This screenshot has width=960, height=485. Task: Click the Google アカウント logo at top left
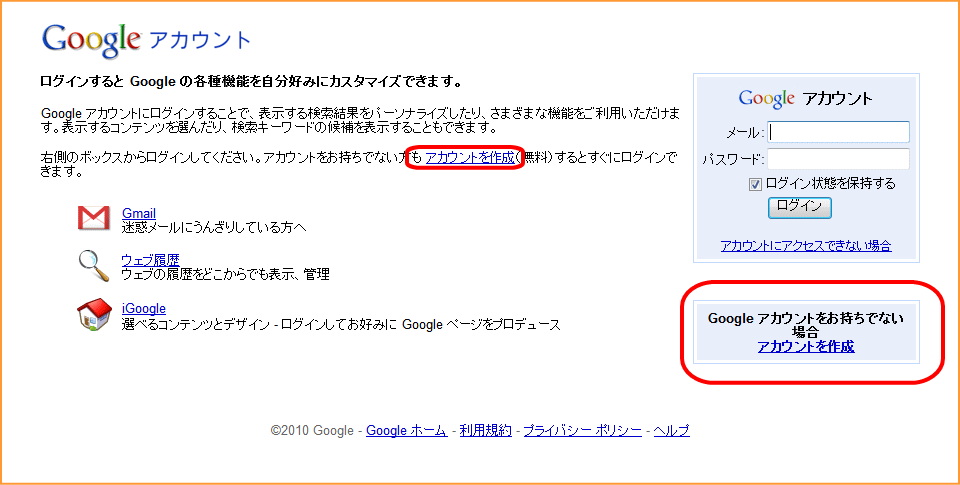pos(146,40)
